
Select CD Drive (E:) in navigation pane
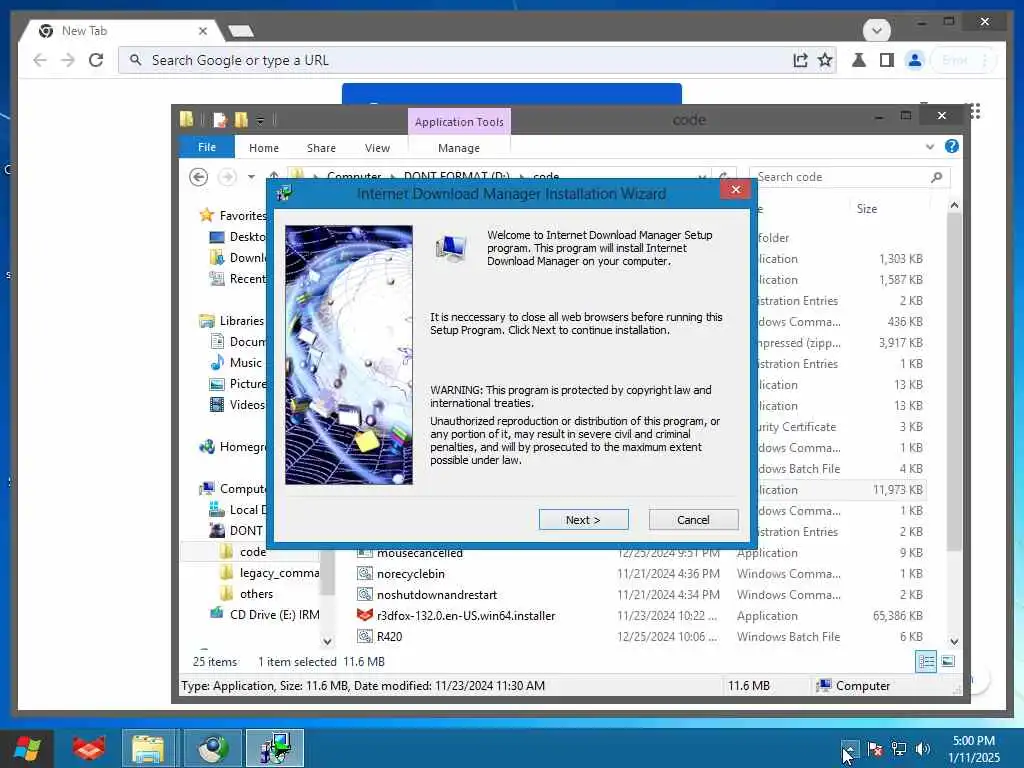pyautogui.click(x=274, y=615)
